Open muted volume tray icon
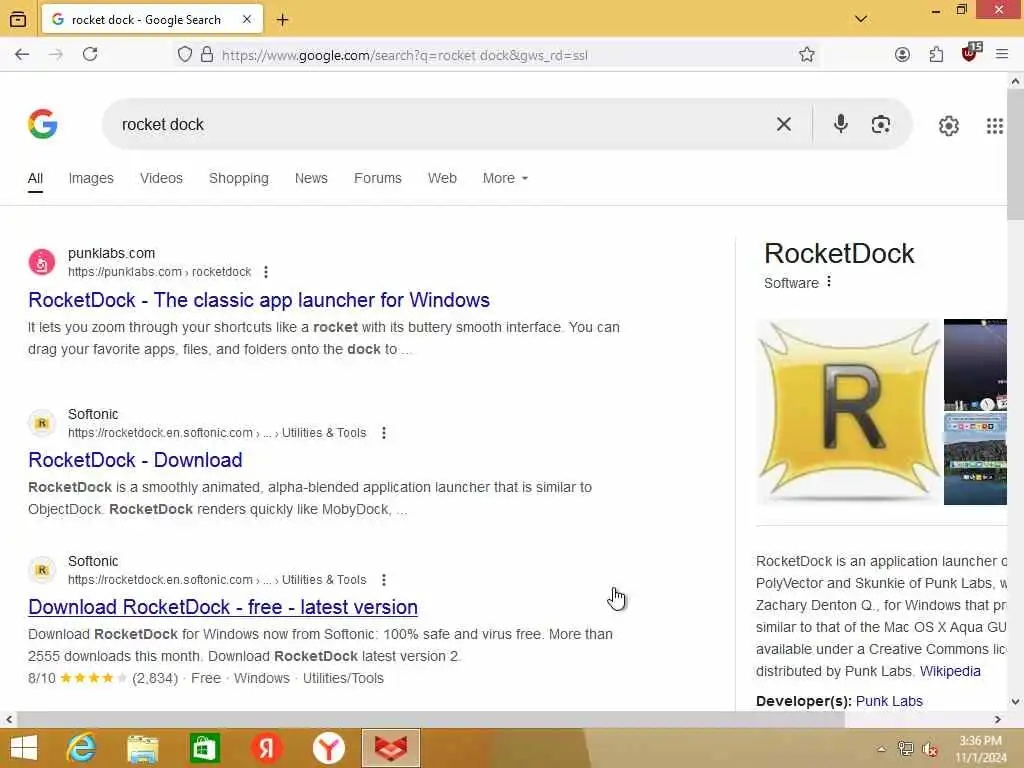The width and height of the screenshot is (1024, 768). point(929,749)
